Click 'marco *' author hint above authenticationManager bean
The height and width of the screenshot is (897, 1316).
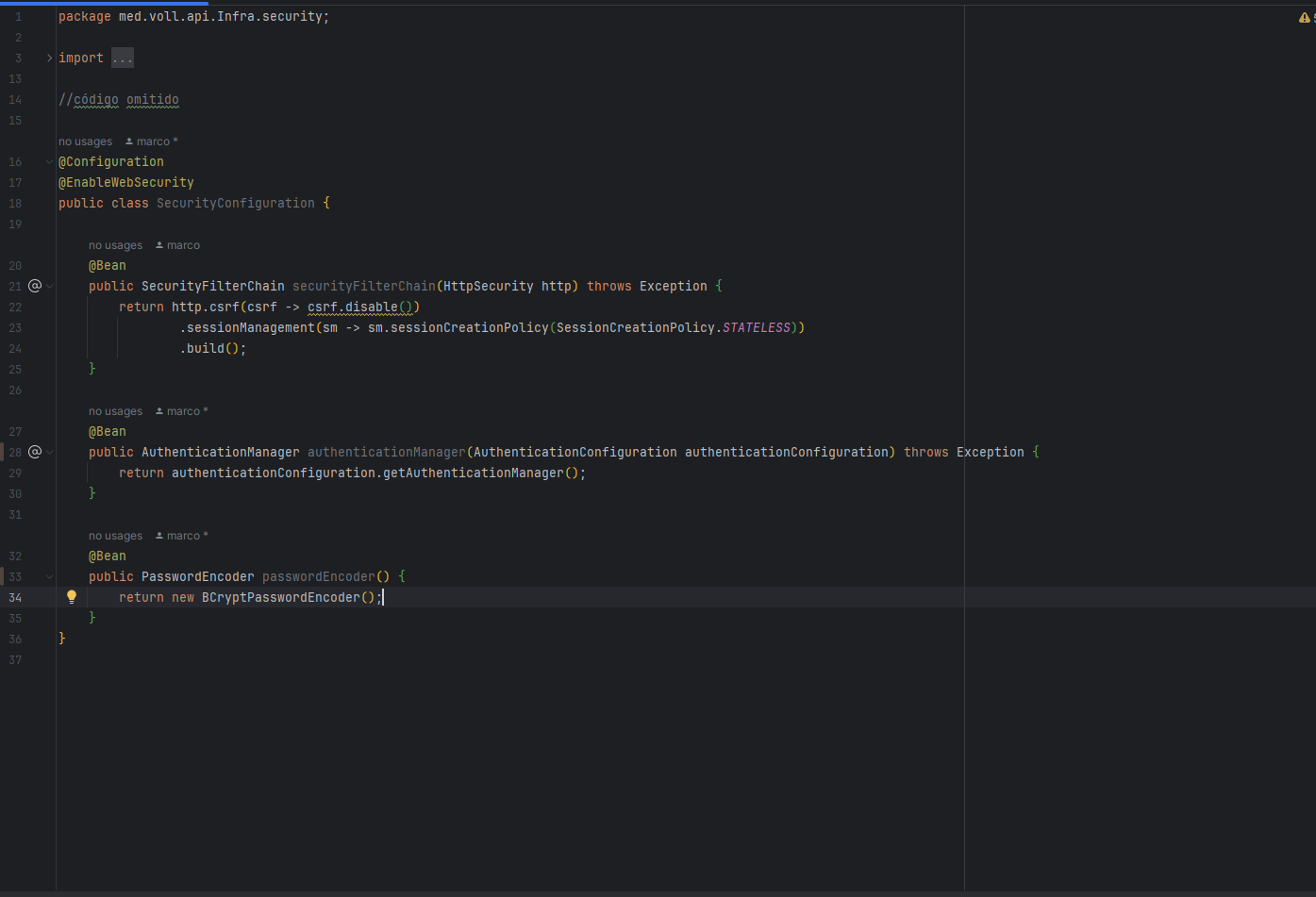(x=182, y=411)
